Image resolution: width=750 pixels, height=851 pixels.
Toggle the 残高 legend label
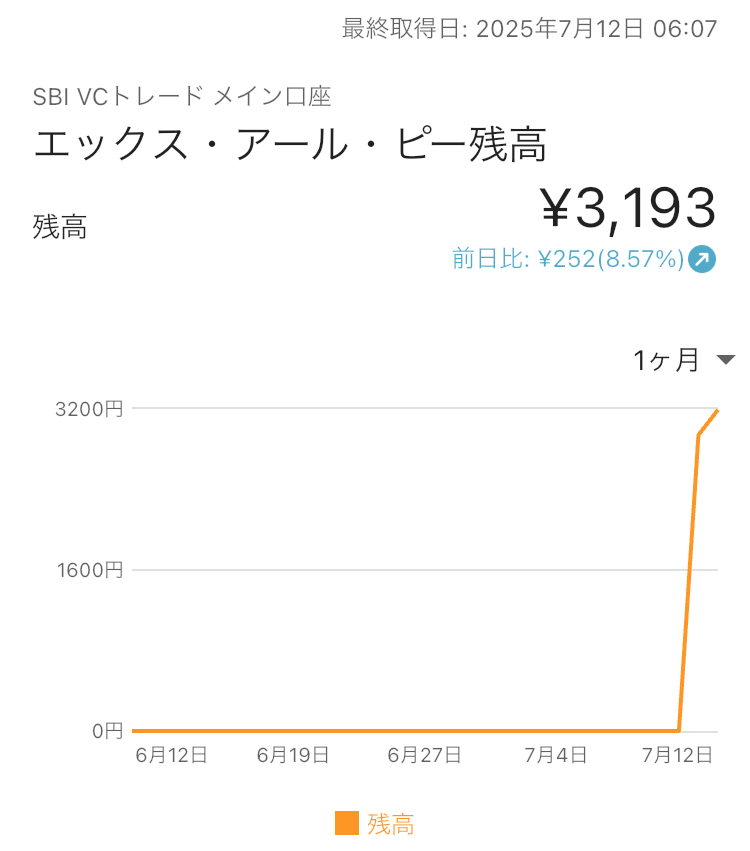coord(391,824)
